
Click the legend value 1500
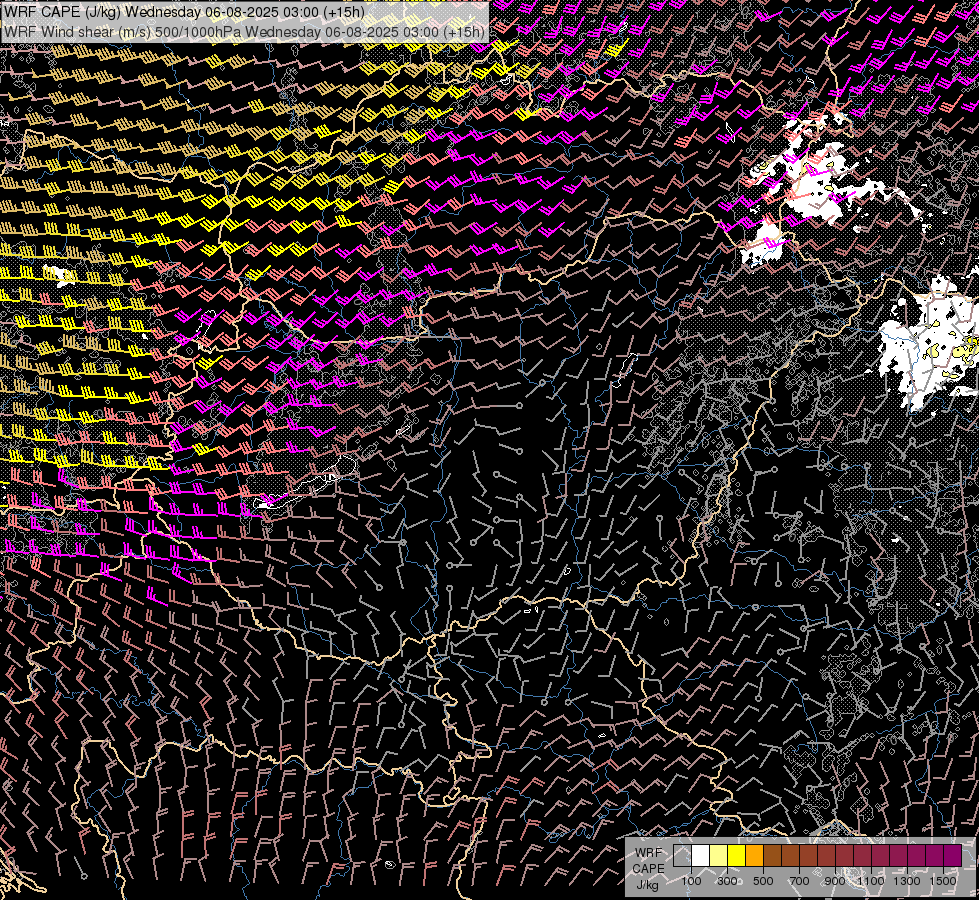coord(943,881)
